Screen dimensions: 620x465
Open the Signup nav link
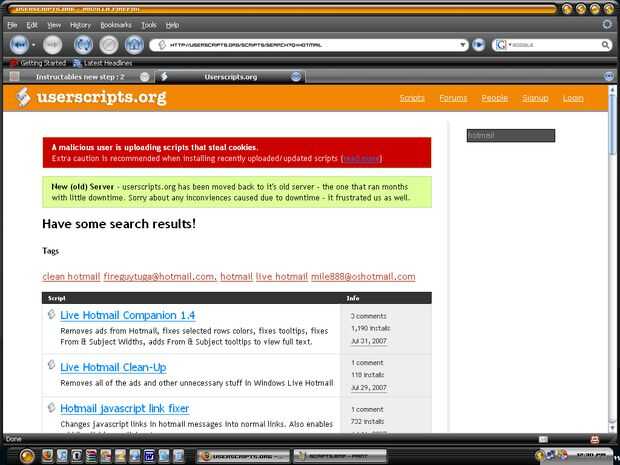[x=535, y=98]
